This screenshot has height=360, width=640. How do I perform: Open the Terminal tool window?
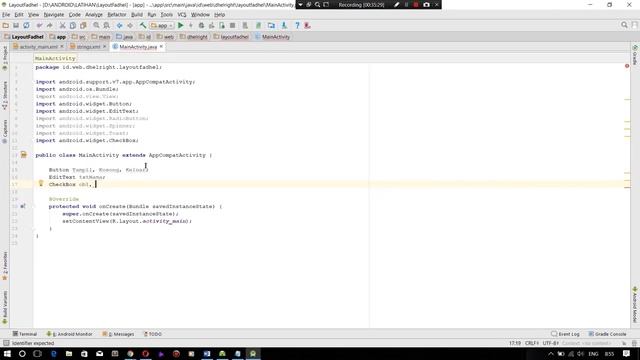25,334
